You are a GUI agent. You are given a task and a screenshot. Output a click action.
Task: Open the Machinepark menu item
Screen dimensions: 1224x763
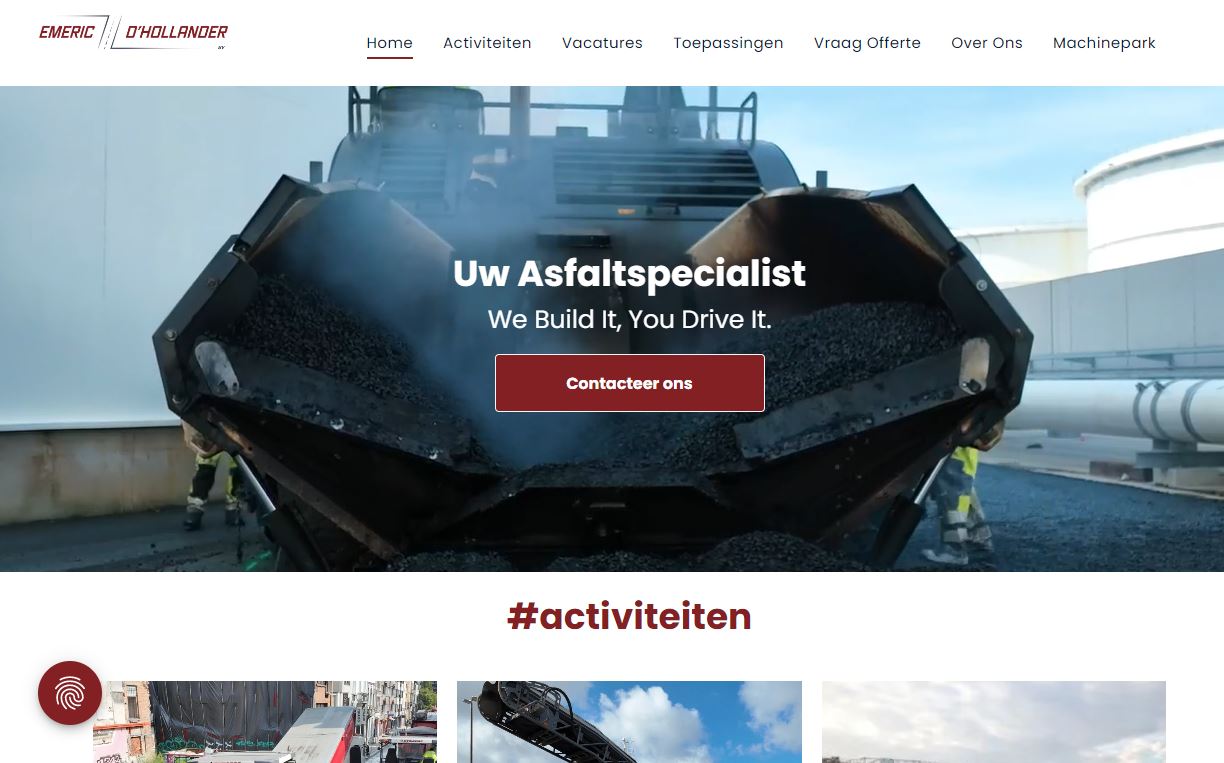tap(1104, 43)
